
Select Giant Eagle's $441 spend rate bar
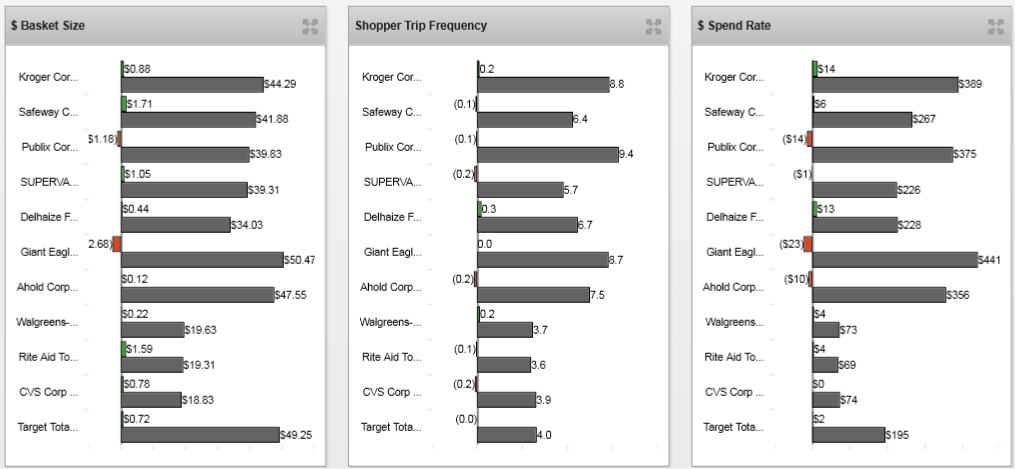pyautogui.click(x=894, y=260)
